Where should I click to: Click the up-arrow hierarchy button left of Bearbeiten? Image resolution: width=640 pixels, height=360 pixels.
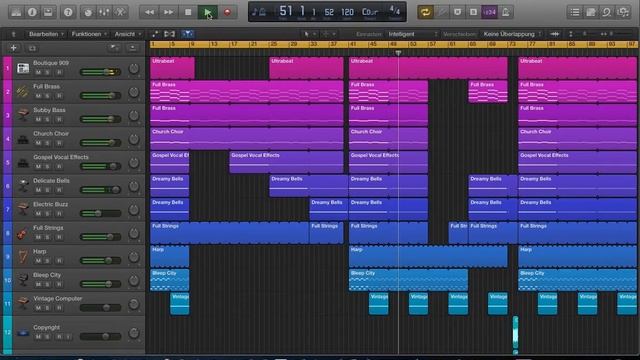[x=13, y=34]
